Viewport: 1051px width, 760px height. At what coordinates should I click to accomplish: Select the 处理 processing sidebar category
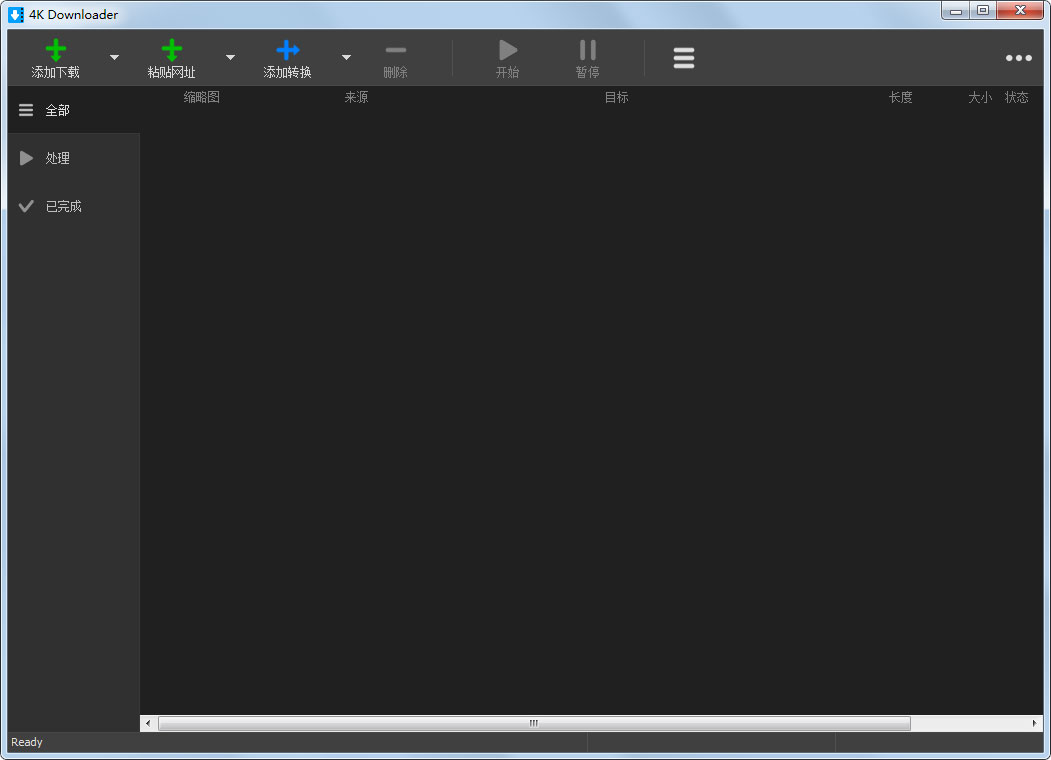(x=74, y=158)
